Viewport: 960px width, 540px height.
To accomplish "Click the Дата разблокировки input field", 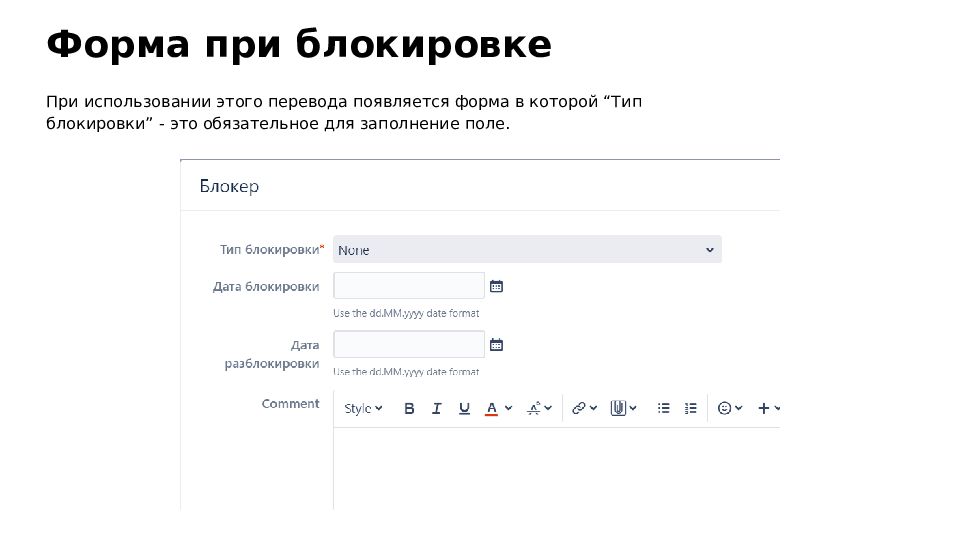I will 408,345.
